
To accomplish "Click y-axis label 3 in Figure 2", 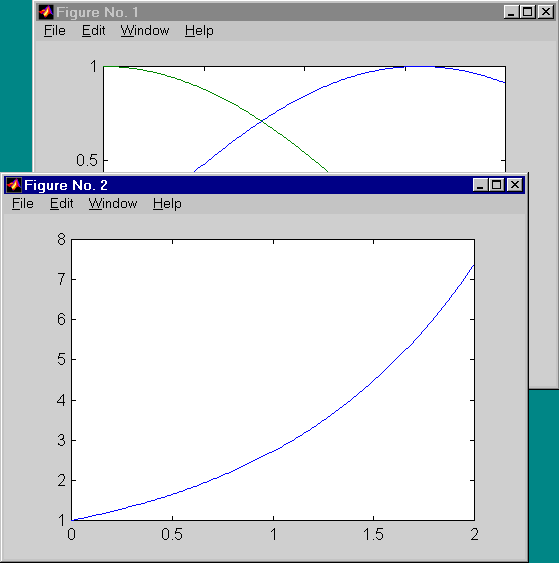I will (61, 440).
